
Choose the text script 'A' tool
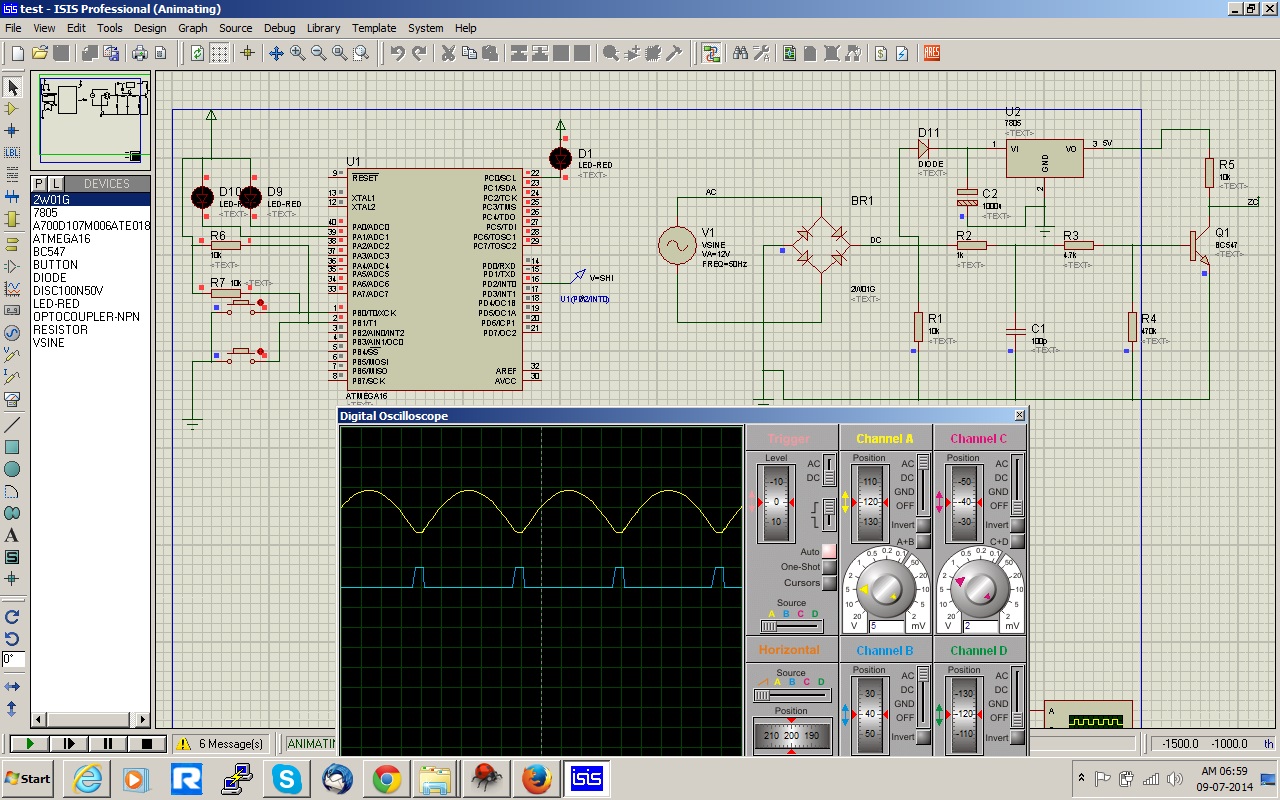tap(12, 535)
